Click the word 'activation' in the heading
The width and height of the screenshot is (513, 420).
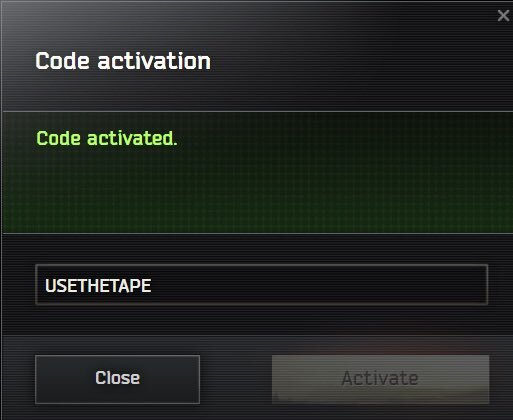pyautogui.click(x=154, y=61)
